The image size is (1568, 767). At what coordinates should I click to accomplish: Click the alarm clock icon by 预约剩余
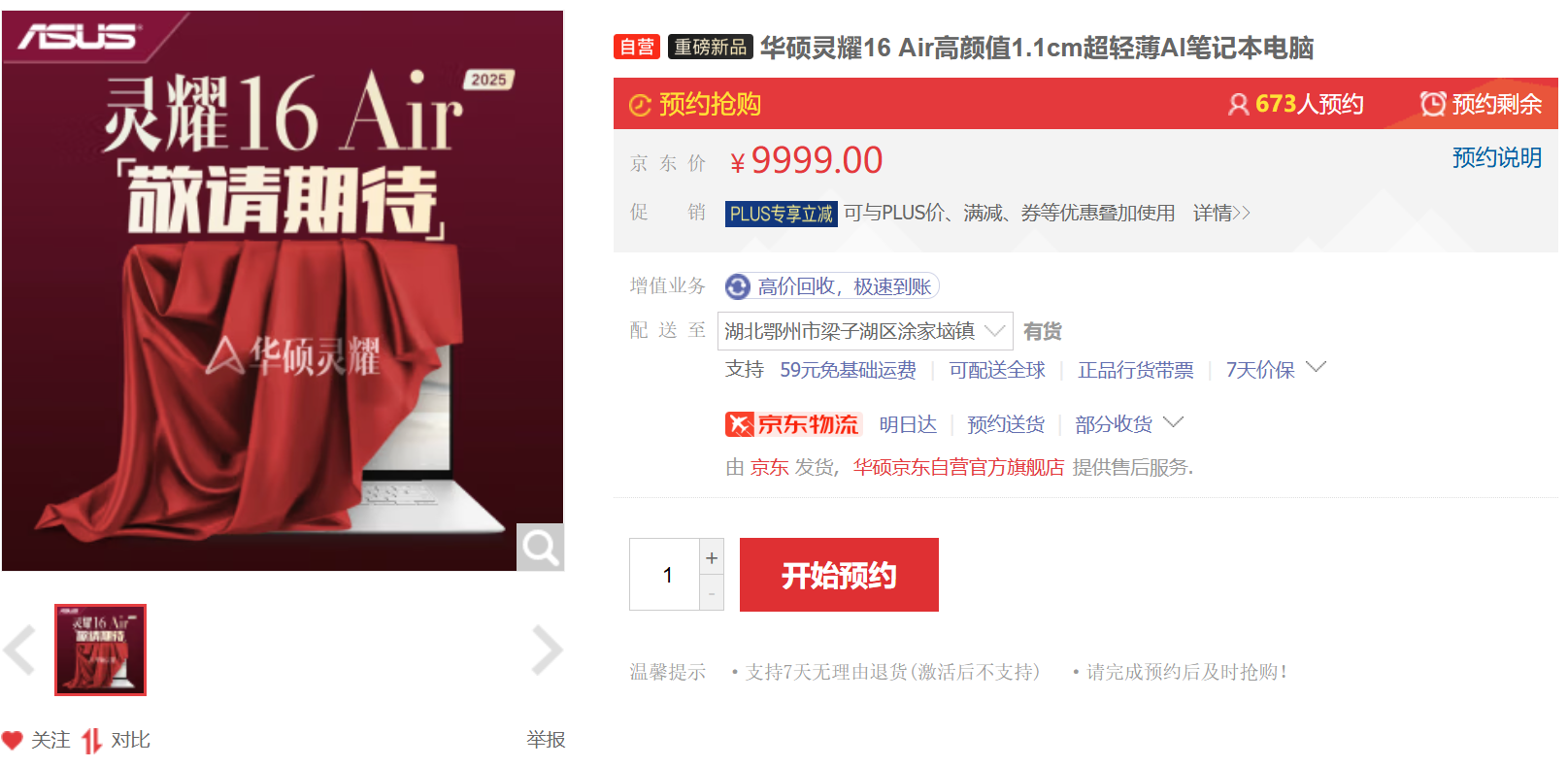(x=1432, y=104)
